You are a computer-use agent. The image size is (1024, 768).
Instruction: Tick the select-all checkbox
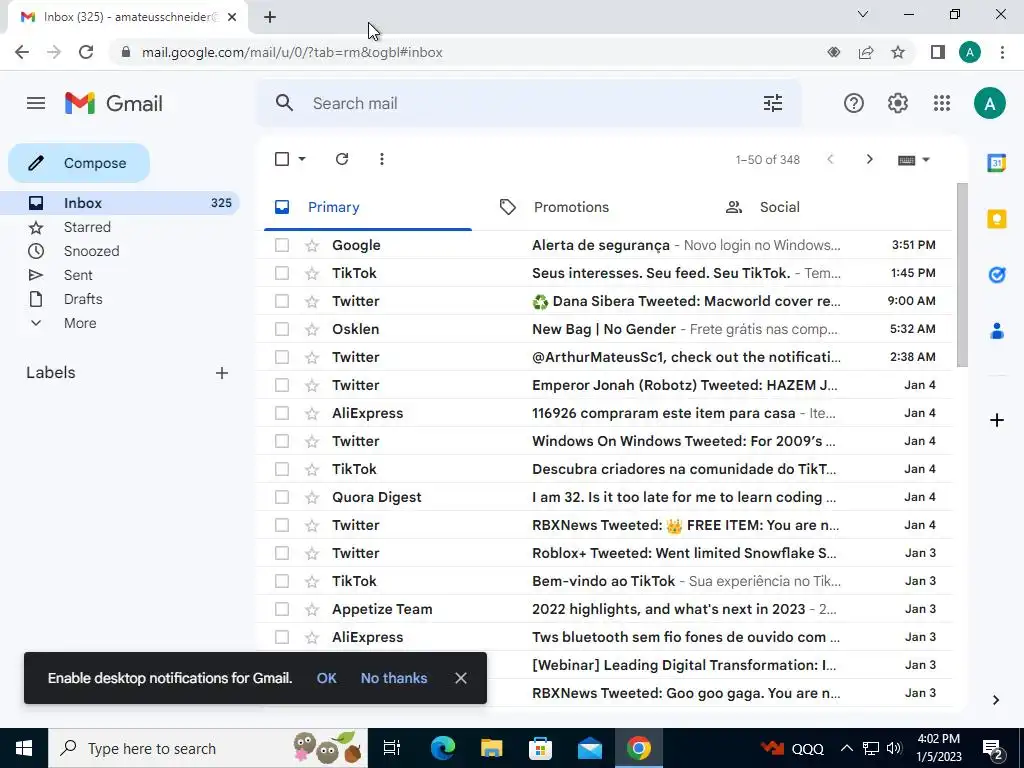click(x=282, y=159)
